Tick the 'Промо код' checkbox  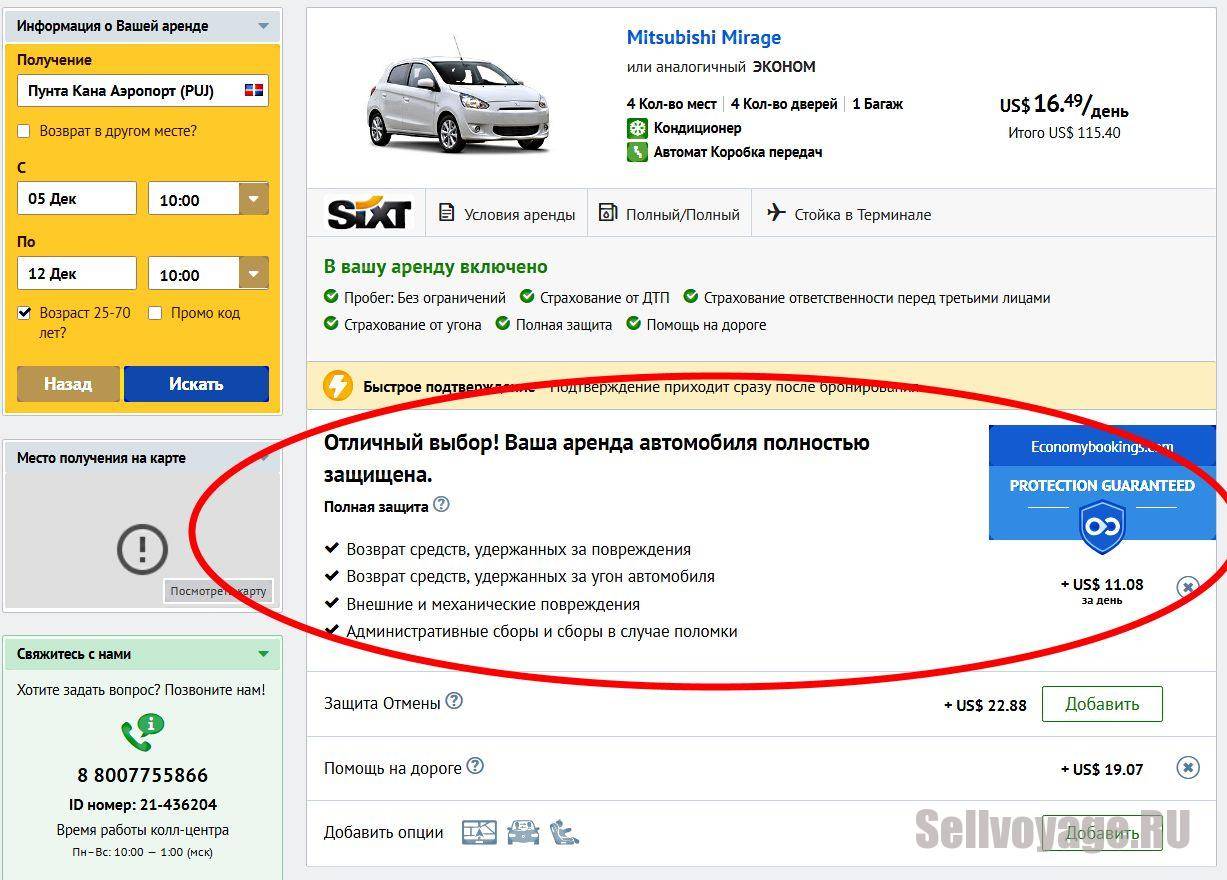[155, 313]
